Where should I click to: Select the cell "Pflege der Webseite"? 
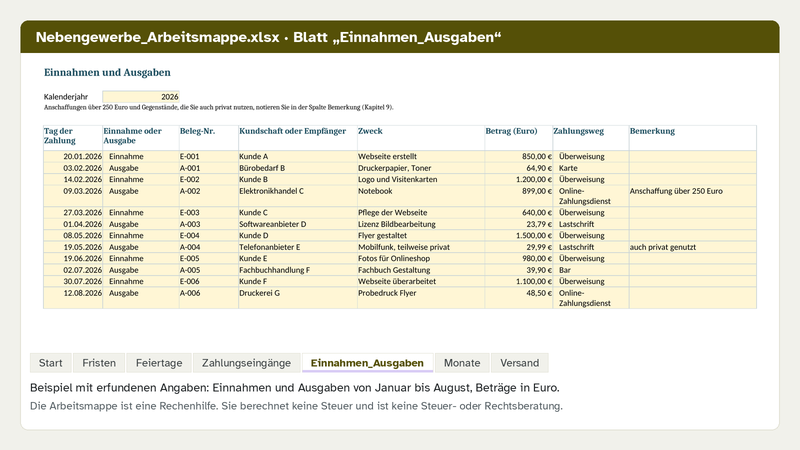coord(421,213)
